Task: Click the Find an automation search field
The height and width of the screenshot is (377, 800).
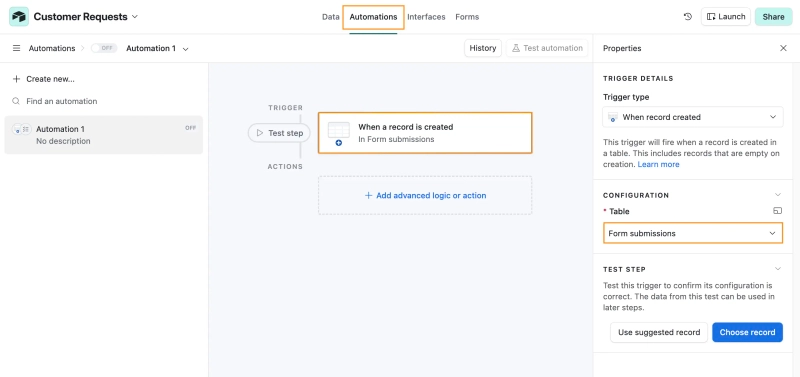Action: tap(104, 101)
